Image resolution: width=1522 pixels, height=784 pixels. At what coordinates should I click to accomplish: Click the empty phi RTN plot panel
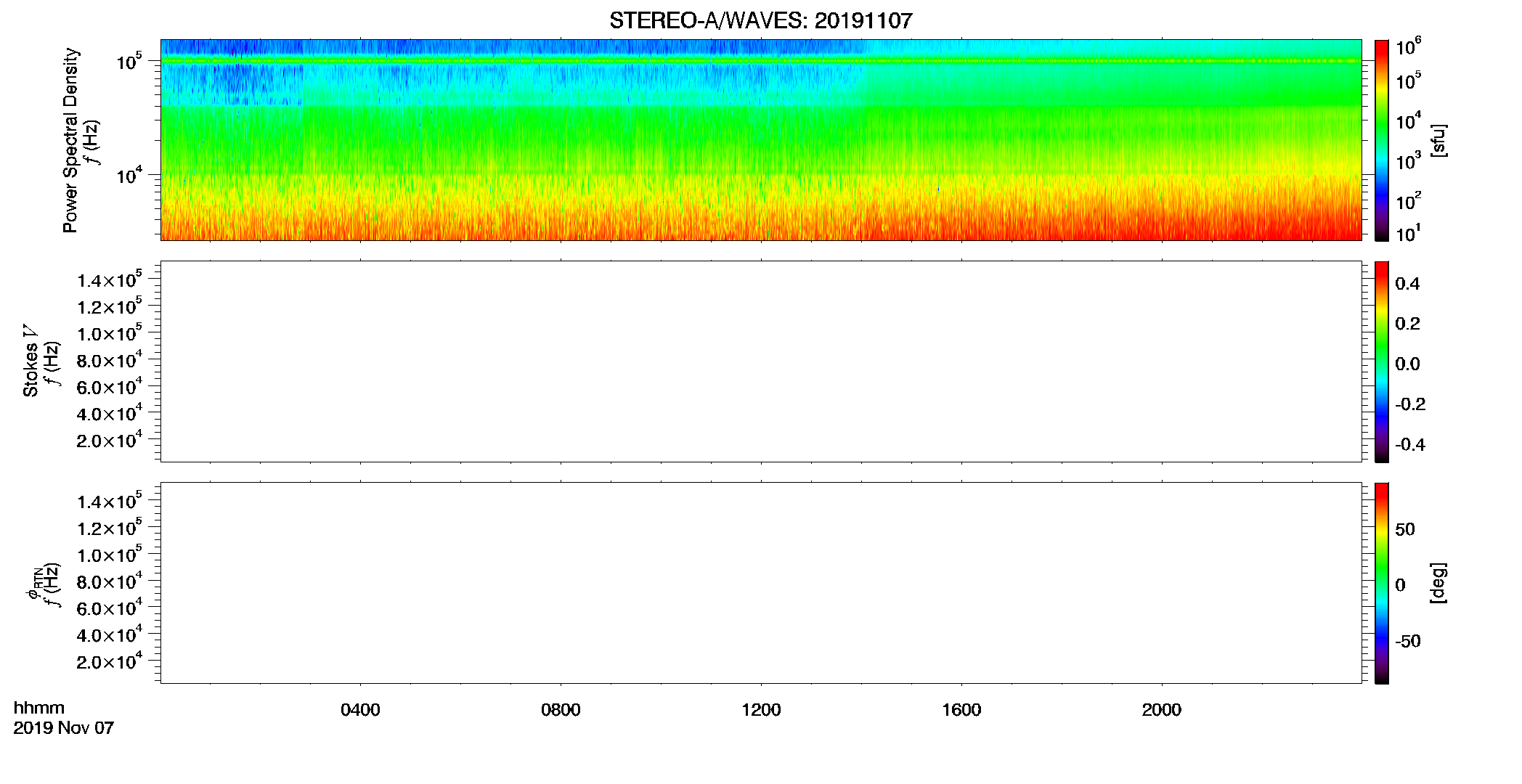pyautogui.click(x=761, y=583)
